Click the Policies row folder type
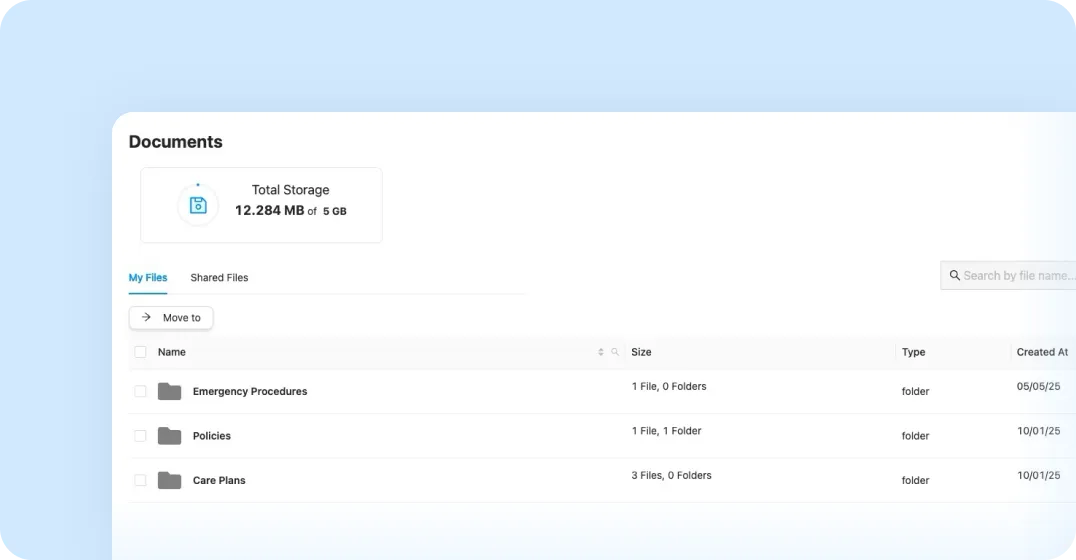The height and width of the screenshot is (560, 1076). 915,436
